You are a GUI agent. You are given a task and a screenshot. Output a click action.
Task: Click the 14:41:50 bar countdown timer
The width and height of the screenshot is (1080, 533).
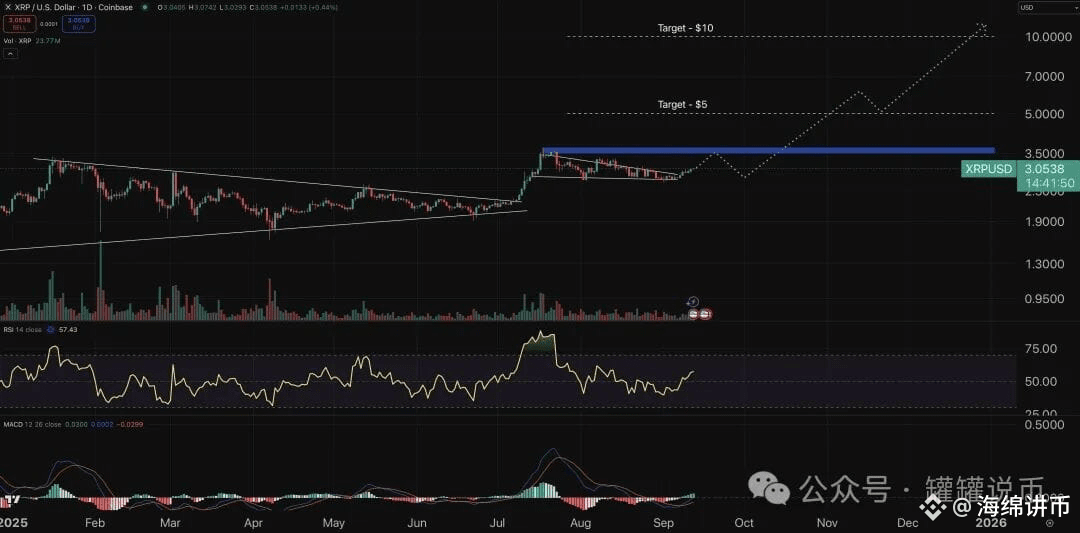[1049, 182]
